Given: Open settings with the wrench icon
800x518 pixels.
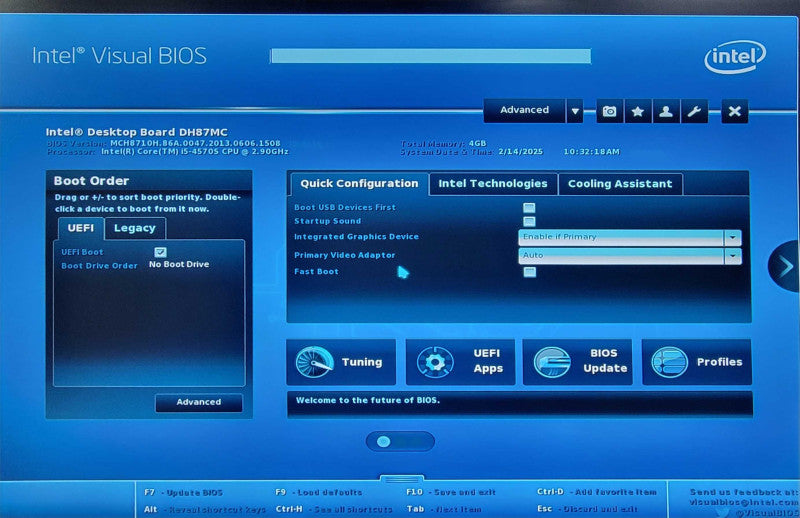Looking at the screenshot, I should (x=694, y=111).
